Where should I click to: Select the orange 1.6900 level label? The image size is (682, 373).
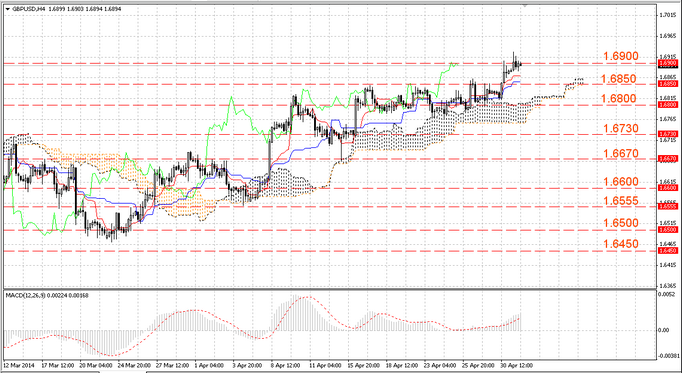621,56
